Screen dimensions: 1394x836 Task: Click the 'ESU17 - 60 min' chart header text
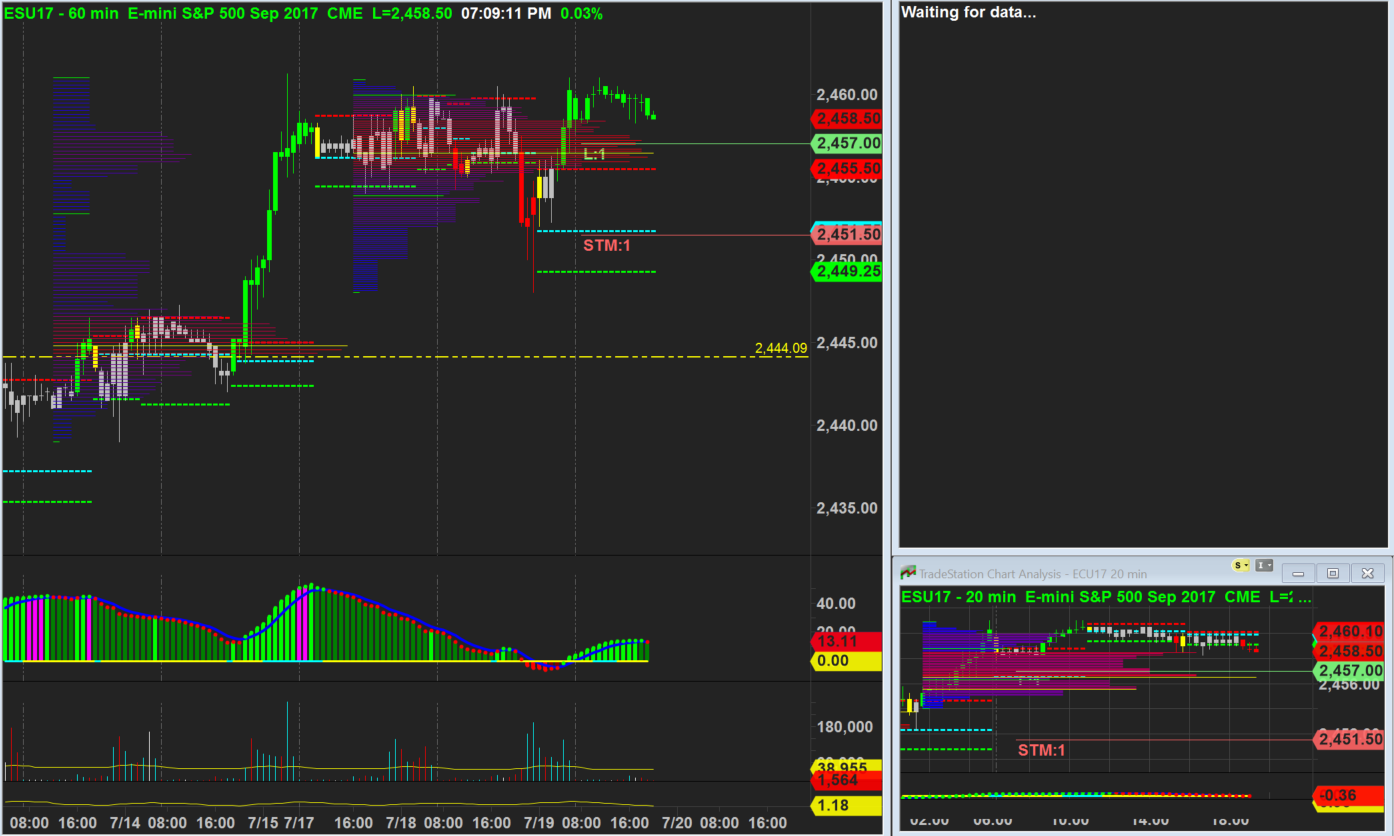pyautogui.click(x=62, y=14)
